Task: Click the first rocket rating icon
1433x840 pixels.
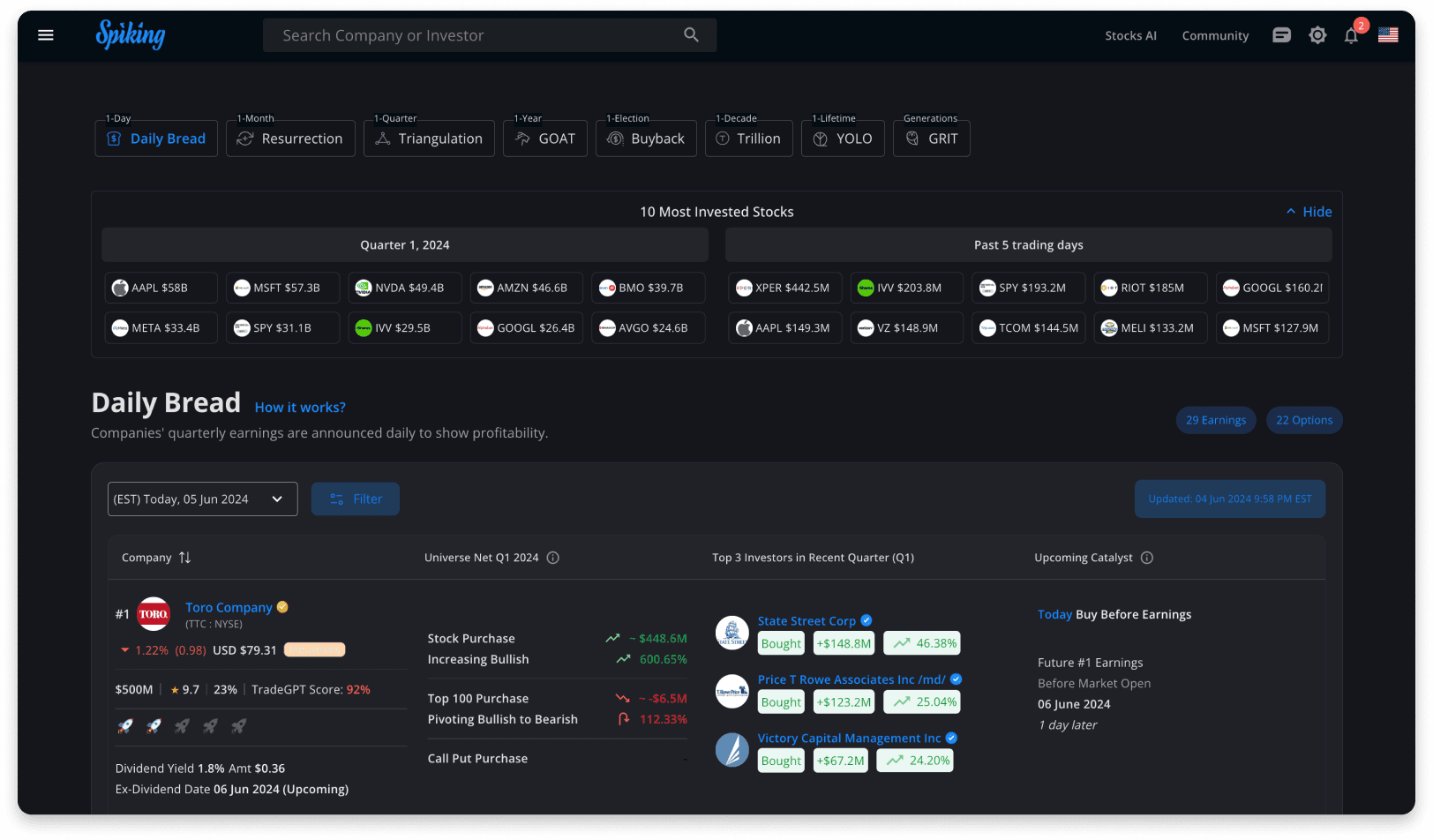Action: point(125,726)
